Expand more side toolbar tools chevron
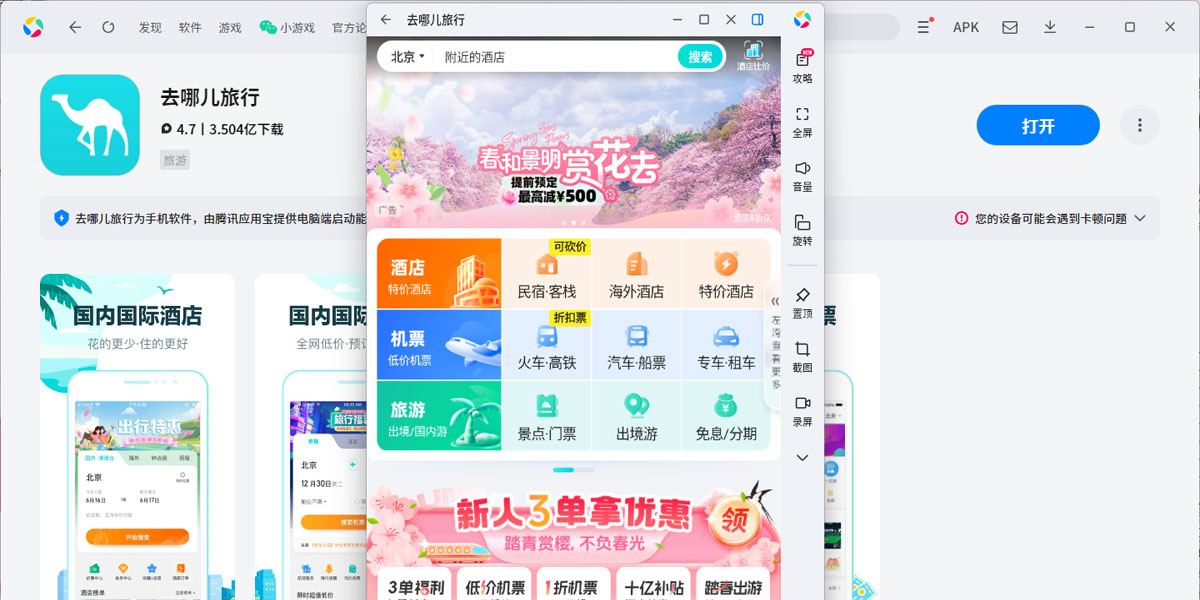The height and width of the screenshot is (600, 1200). (802, 457)
